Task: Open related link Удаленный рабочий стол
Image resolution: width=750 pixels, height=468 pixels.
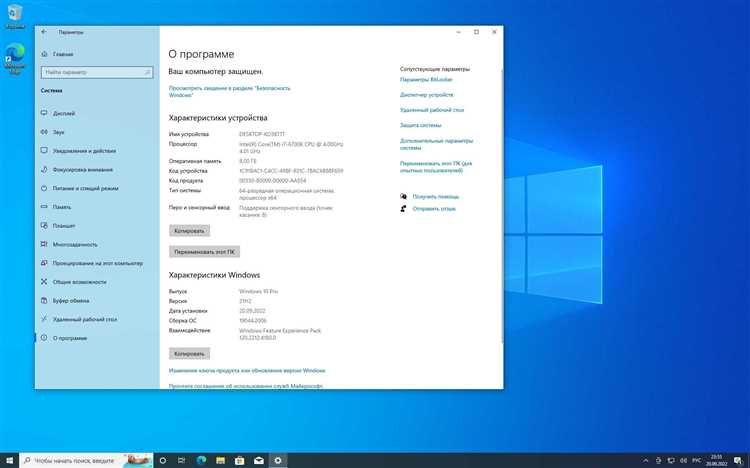Action: [432, 110]
